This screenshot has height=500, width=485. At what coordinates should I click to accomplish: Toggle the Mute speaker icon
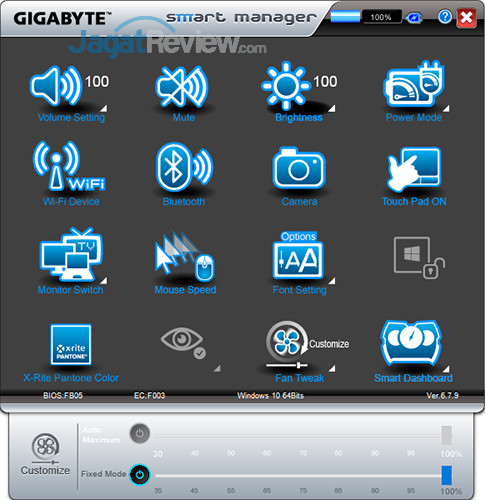click(x=182, y=87)
